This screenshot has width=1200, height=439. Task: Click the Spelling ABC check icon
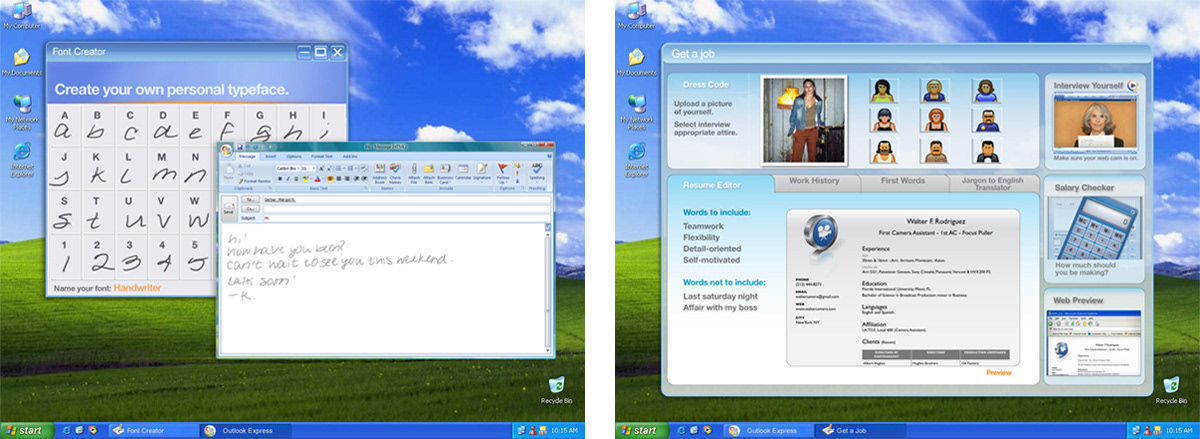click(537, 172)
